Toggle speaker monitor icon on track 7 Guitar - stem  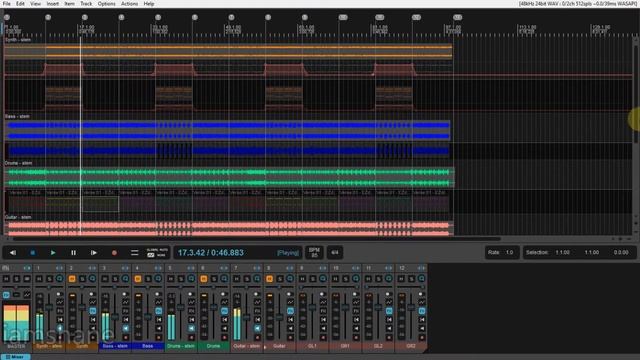pyautogui.click(x=257, y=328)
